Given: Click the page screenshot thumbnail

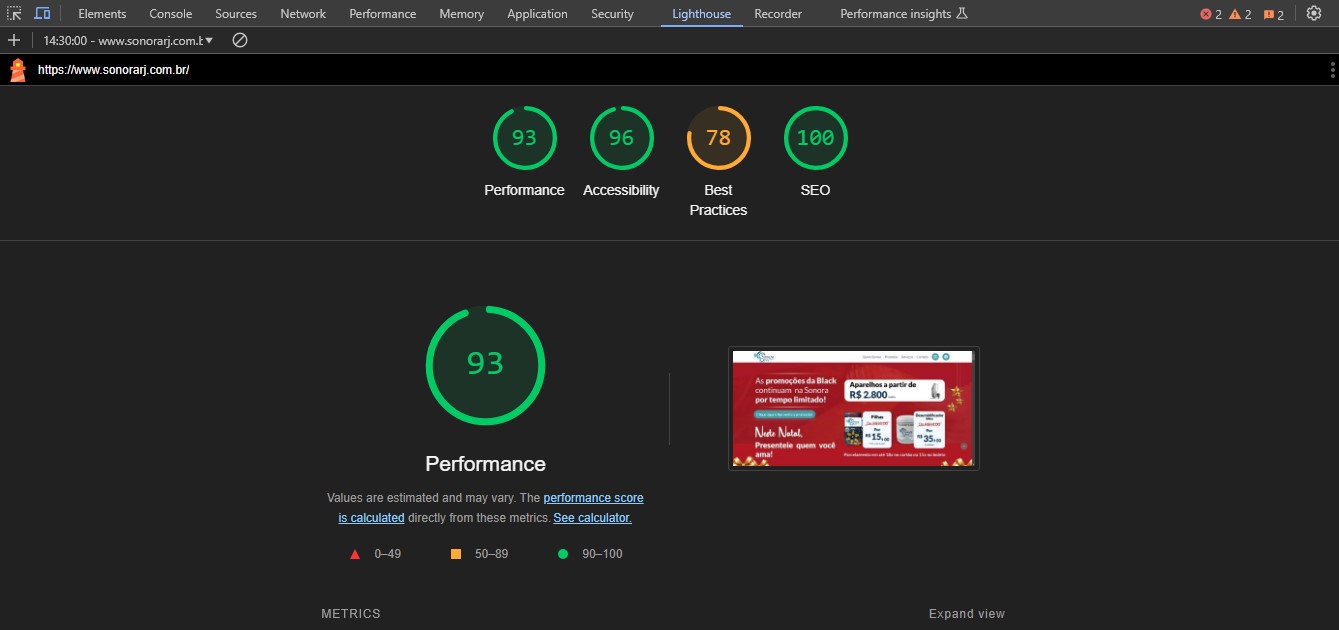Looking at the screenshot, I should (x=853, y=408).
